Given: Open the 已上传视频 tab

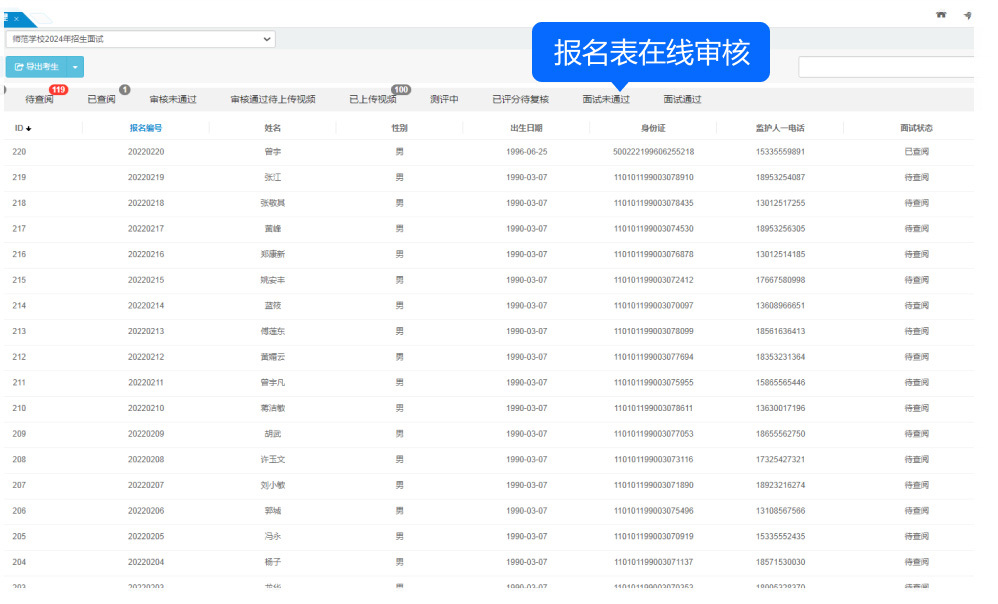Looking at the screenshot, I should tap(372, 99).
